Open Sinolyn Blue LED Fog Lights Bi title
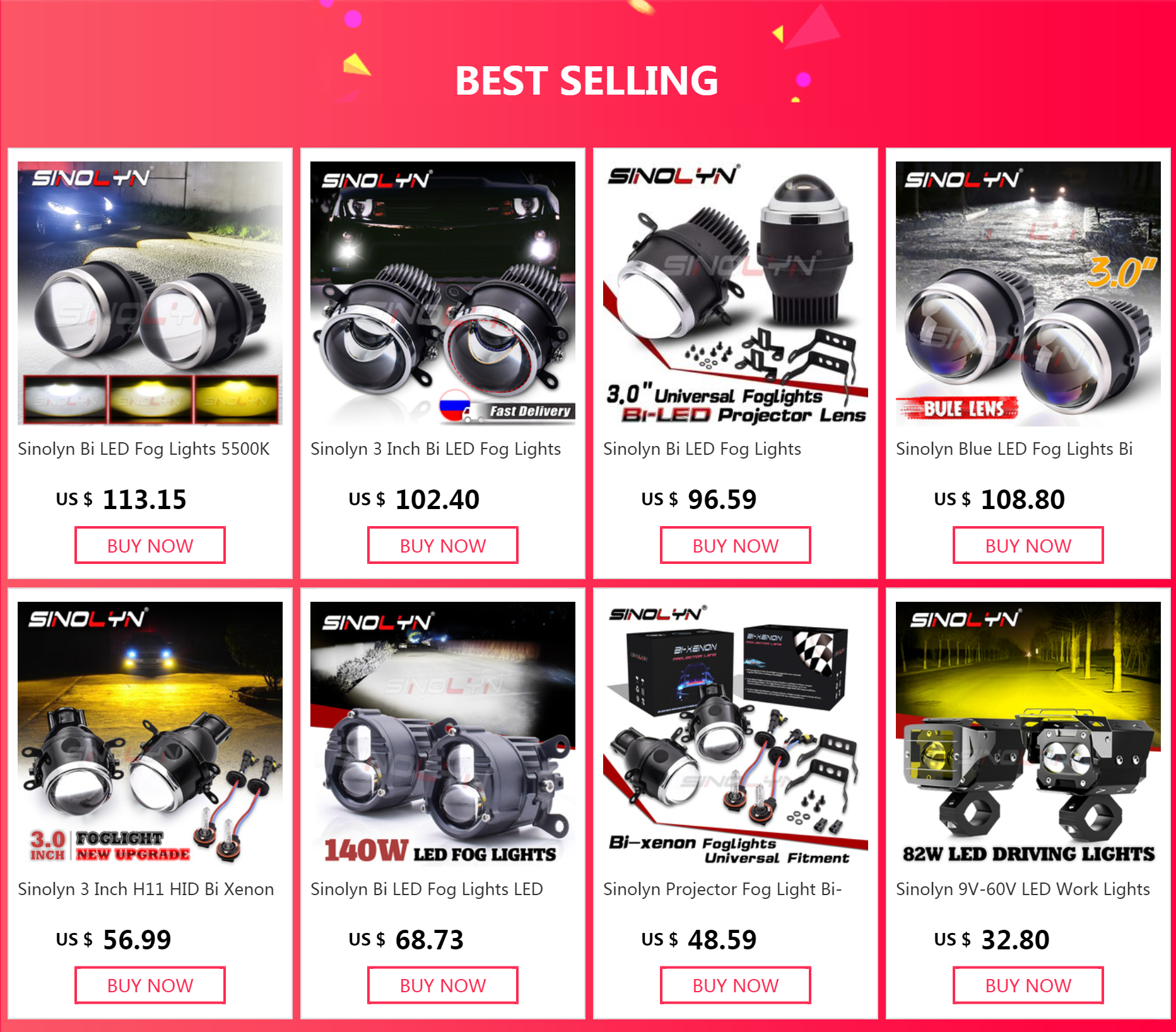The image size is (1176, 1032). pos(1014,449)
